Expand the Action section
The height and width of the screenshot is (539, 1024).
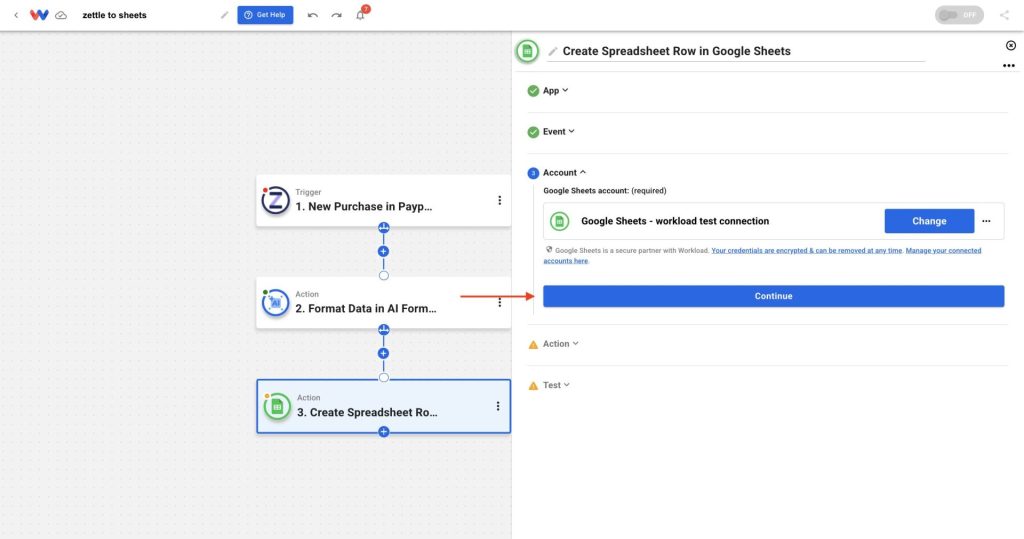560,344
